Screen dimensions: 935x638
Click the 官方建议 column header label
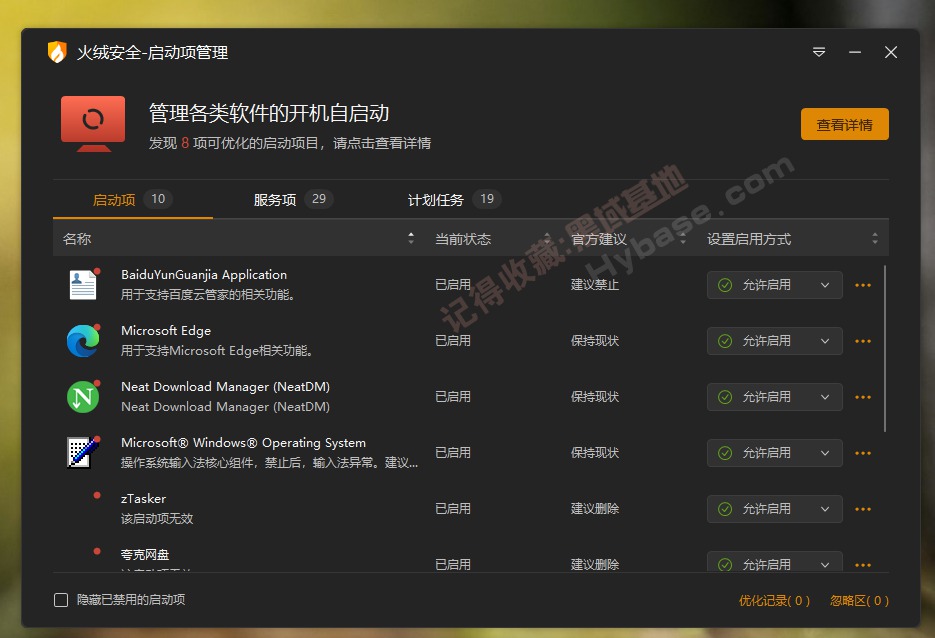pos(599,239)
